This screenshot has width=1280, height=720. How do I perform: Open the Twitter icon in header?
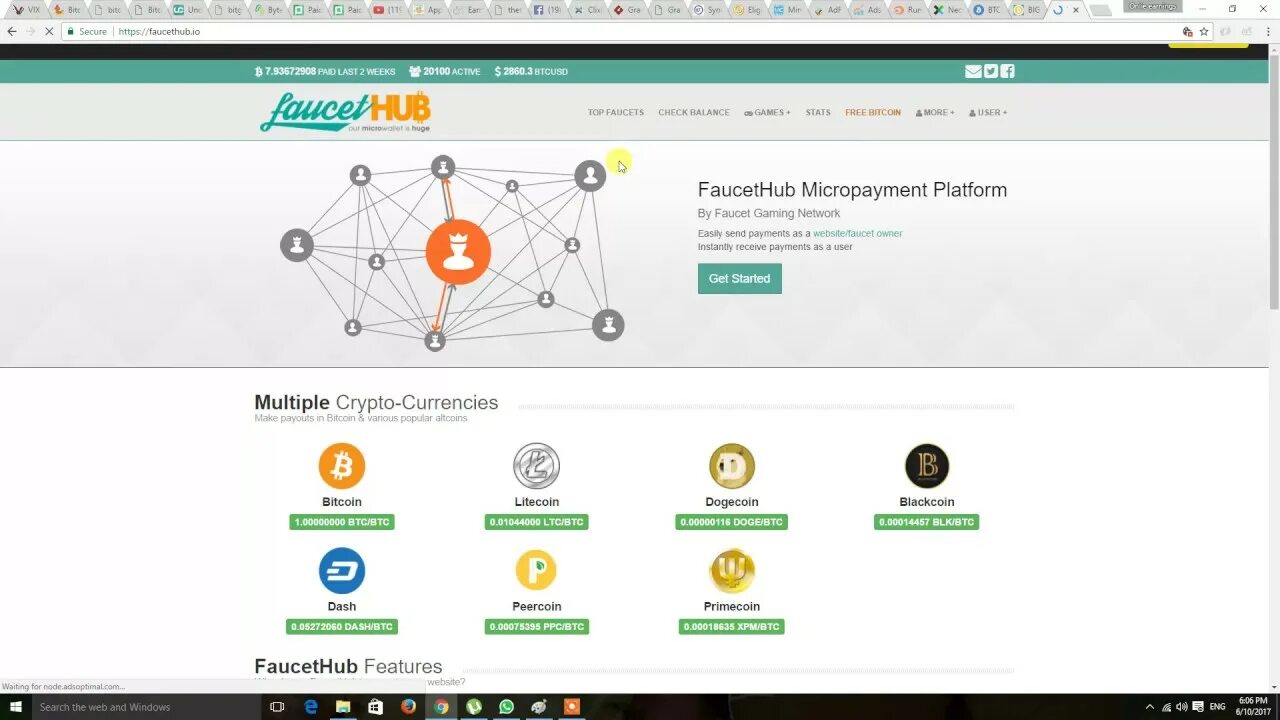(x=990, y=71)
